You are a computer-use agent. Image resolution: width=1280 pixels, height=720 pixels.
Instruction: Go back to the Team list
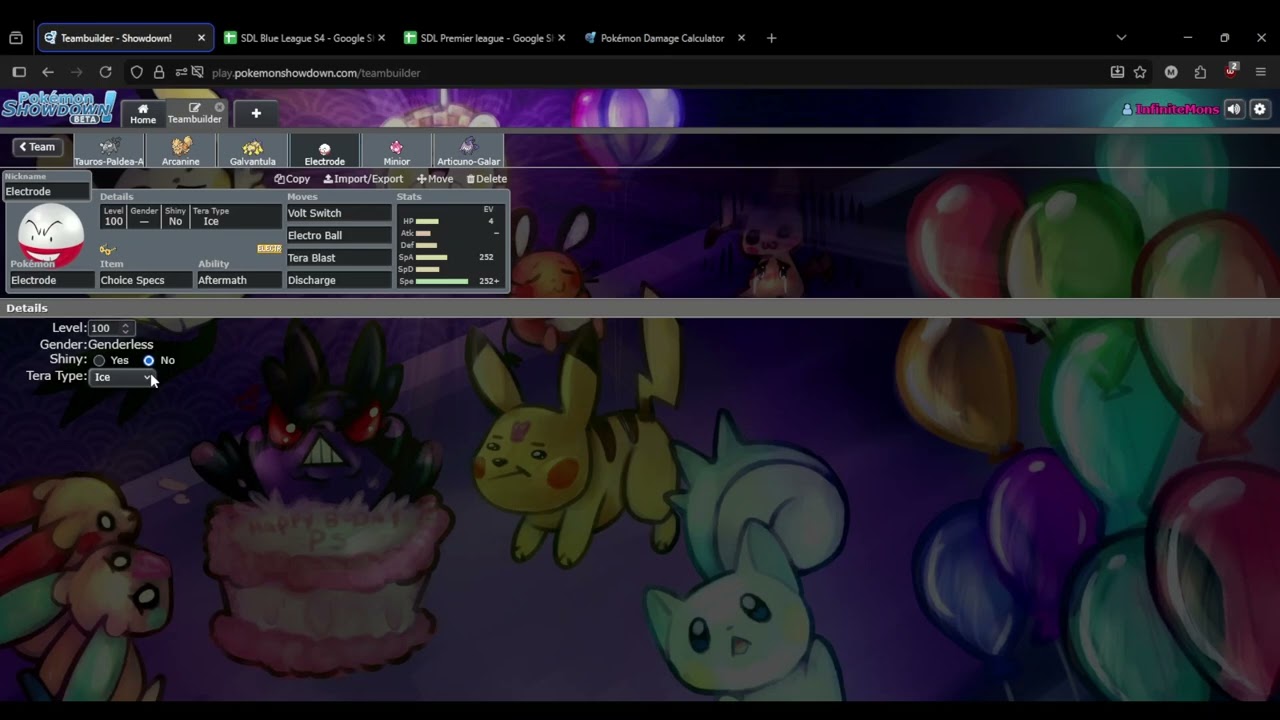tap(36, 147)
